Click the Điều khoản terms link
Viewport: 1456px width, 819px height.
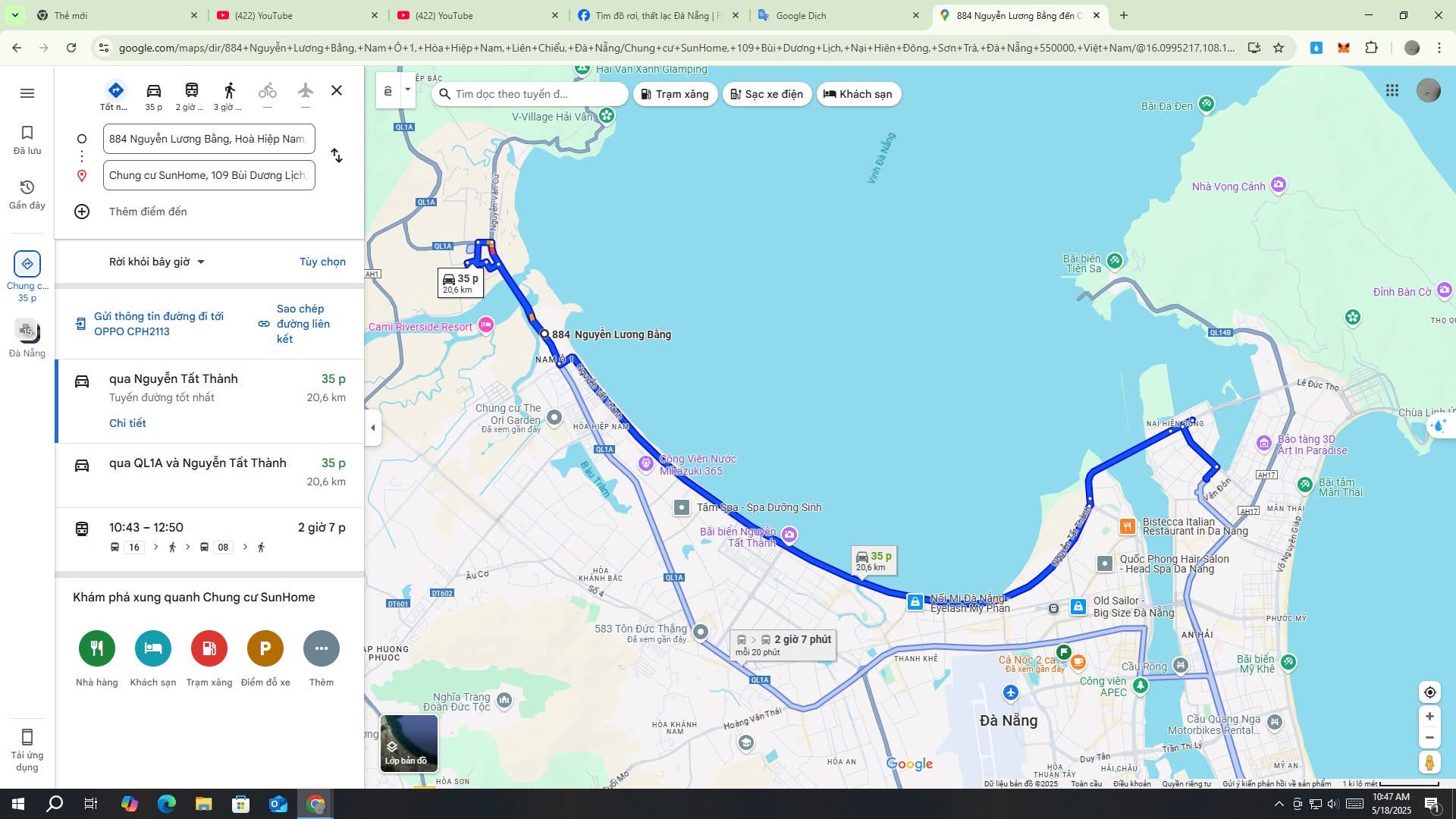1131,783
